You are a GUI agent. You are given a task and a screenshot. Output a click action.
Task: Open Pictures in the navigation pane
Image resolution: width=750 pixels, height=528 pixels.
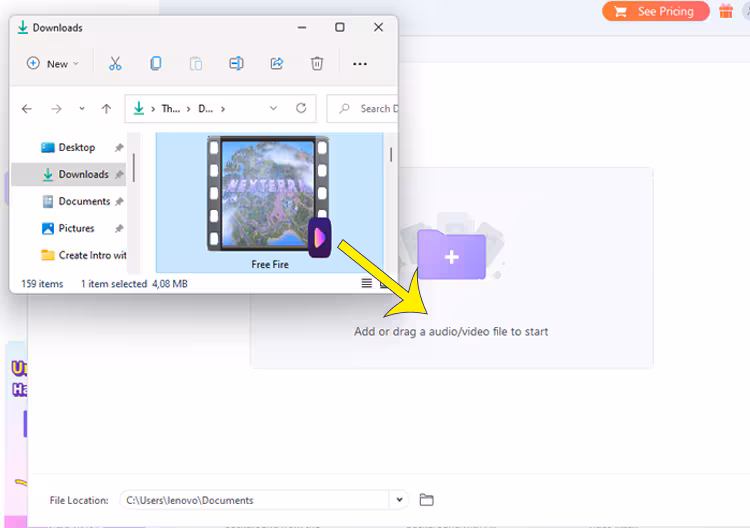pos(68,228)
